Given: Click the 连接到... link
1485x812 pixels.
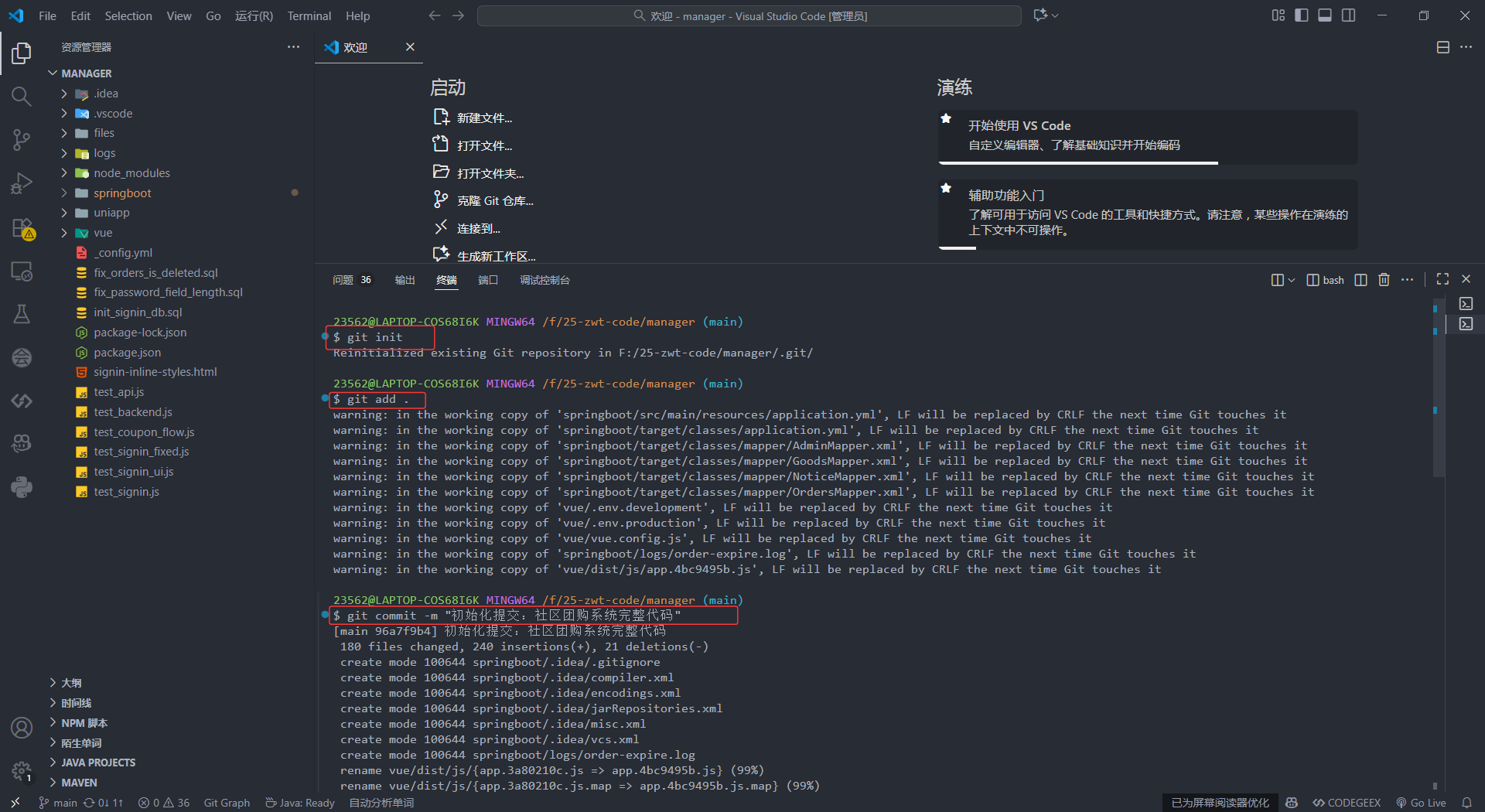Looking at the screenshot, I should (x=479, y=229).
